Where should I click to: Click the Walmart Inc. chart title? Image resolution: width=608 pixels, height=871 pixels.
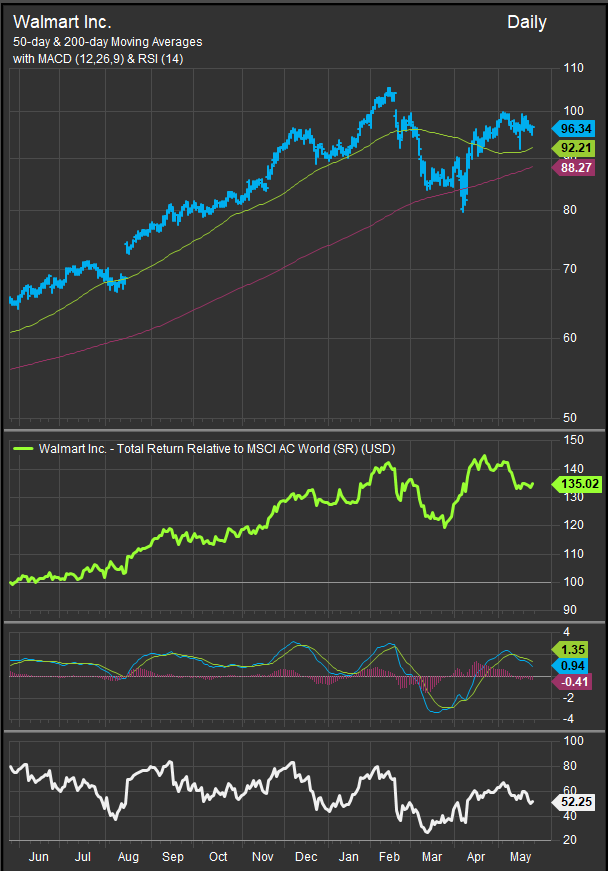point(62,20)
